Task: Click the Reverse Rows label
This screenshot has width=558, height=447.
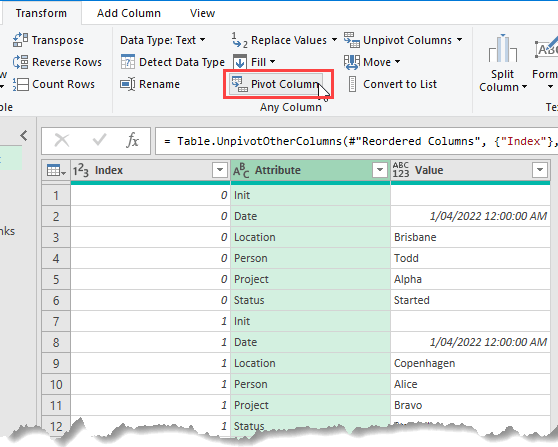Action: [x=67, y=62]
